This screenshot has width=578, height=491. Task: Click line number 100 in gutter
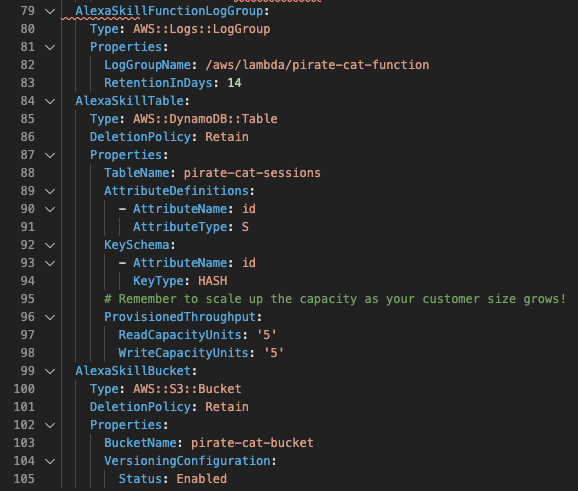point(24,389)
